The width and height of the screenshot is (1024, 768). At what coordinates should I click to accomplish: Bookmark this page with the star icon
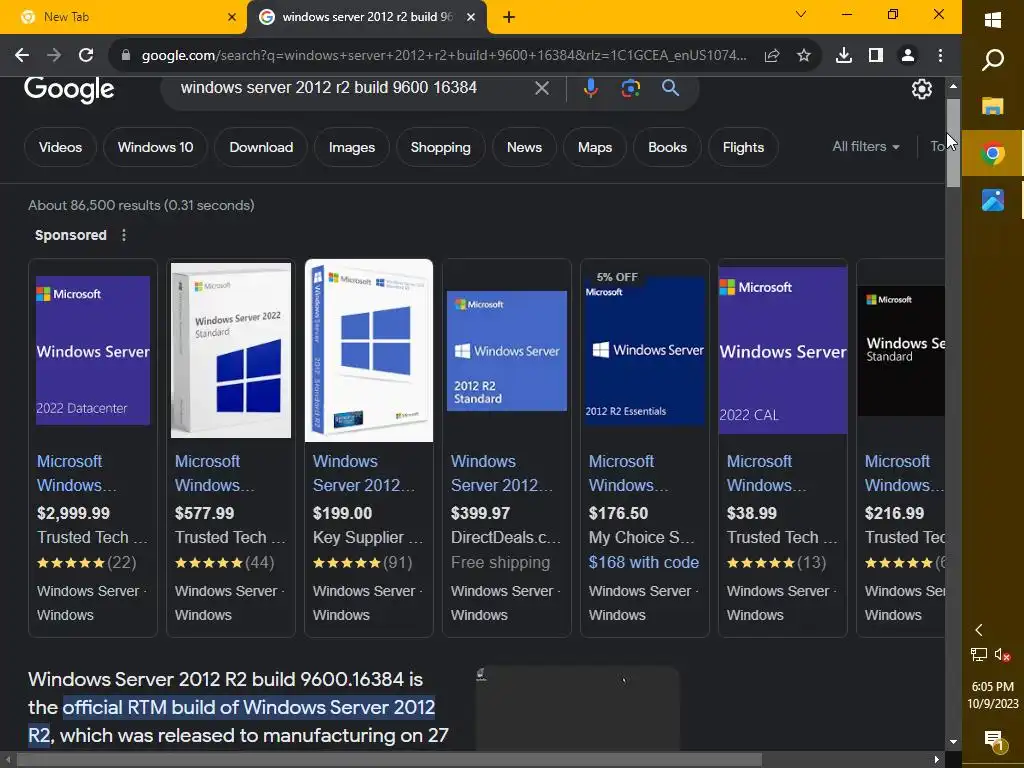point(804,56)
